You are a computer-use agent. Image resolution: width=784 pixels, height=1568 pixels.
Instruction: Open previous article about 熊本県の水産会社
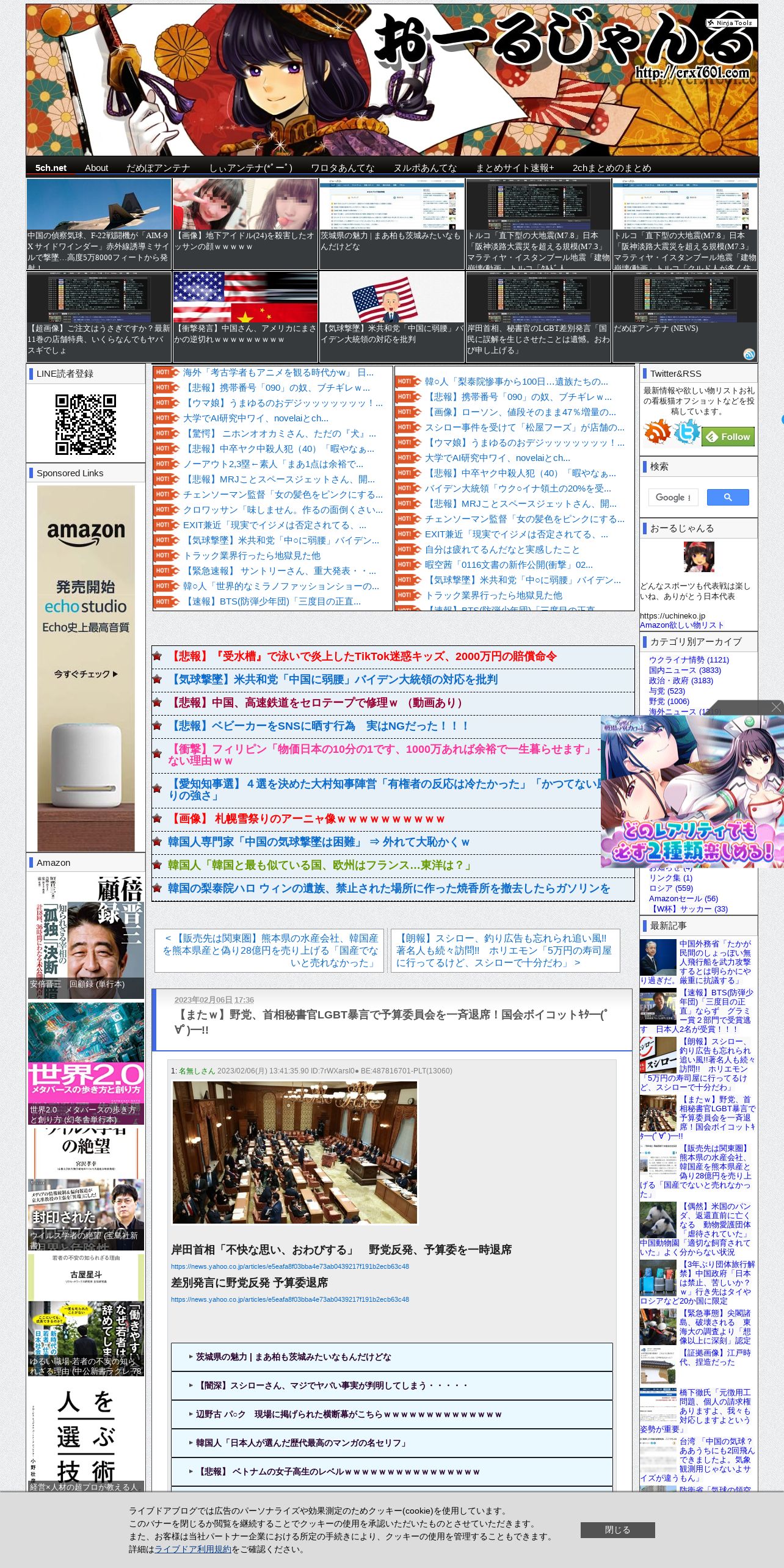coord(269,950)
